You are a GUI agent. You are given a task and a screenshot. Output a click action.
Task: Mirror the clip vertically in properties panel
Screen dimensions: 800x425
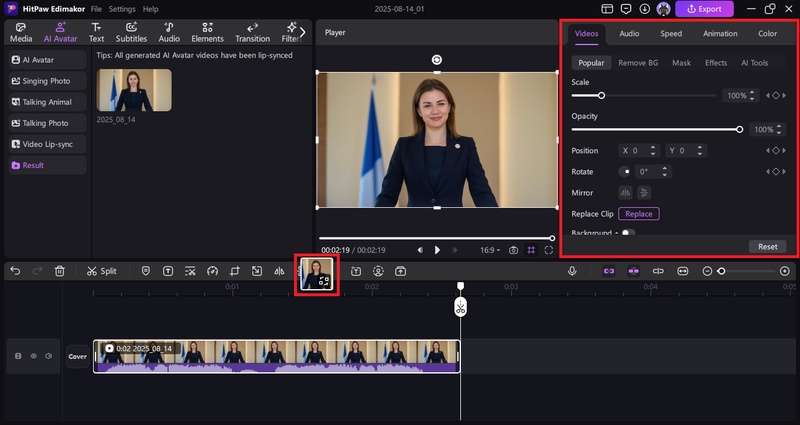(x=644, y=193)
